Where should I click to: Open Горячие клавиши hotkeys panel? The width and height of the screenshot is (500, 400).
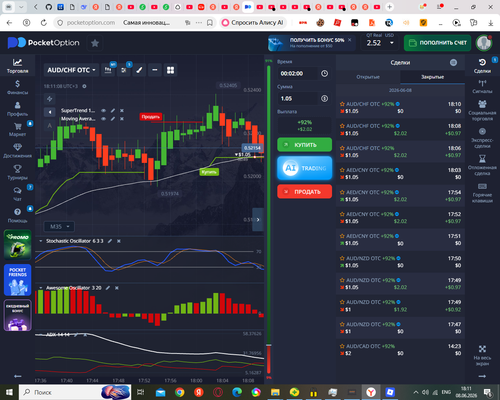click(x=482, y=193)
